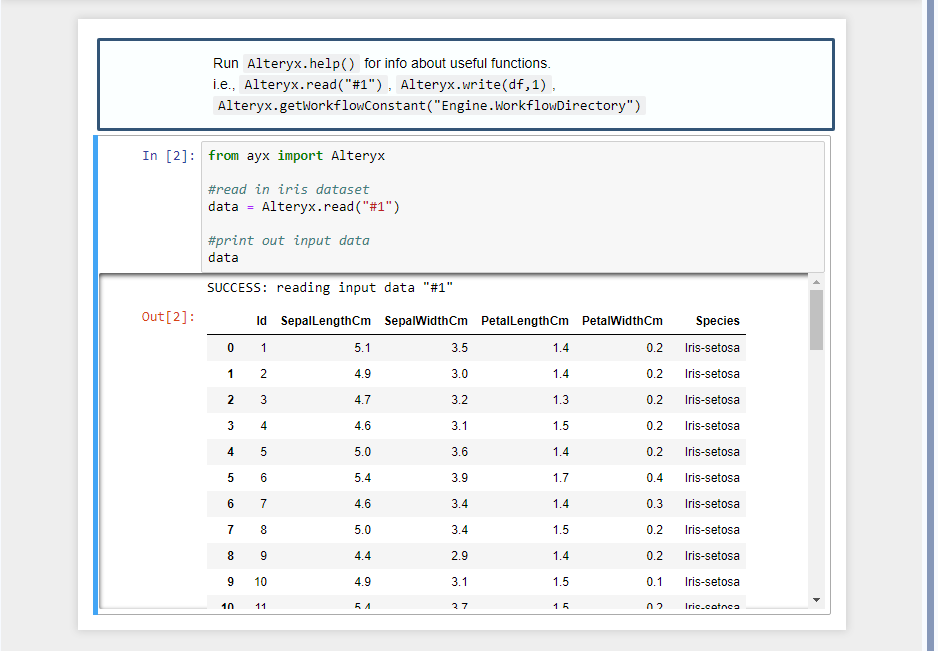The image size is (938, 651).
Task: Click the row index 6 label
Action: tap(230, 504)
